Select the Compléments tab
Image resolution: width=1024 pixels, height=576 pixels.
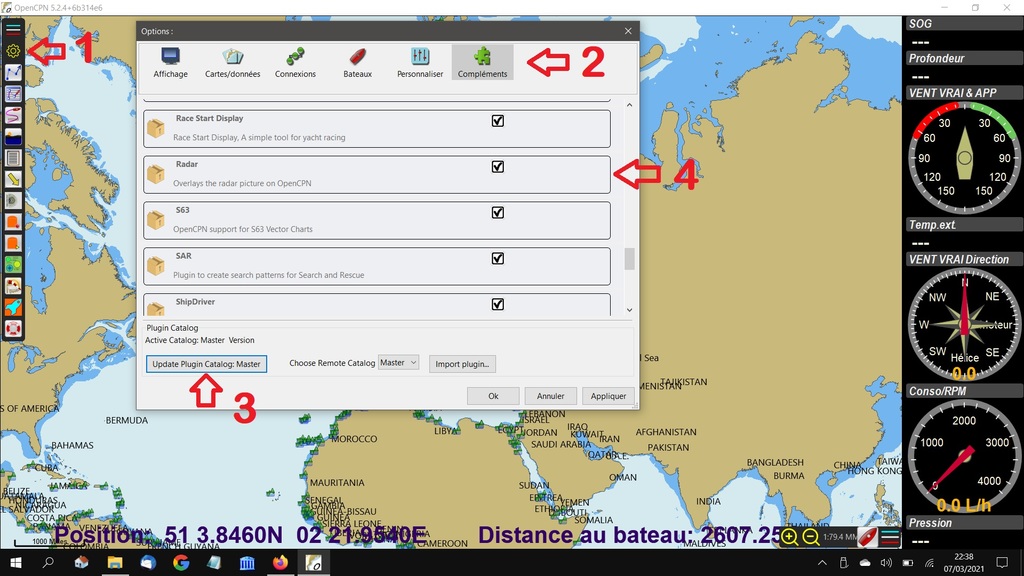(x=483, y=63)
